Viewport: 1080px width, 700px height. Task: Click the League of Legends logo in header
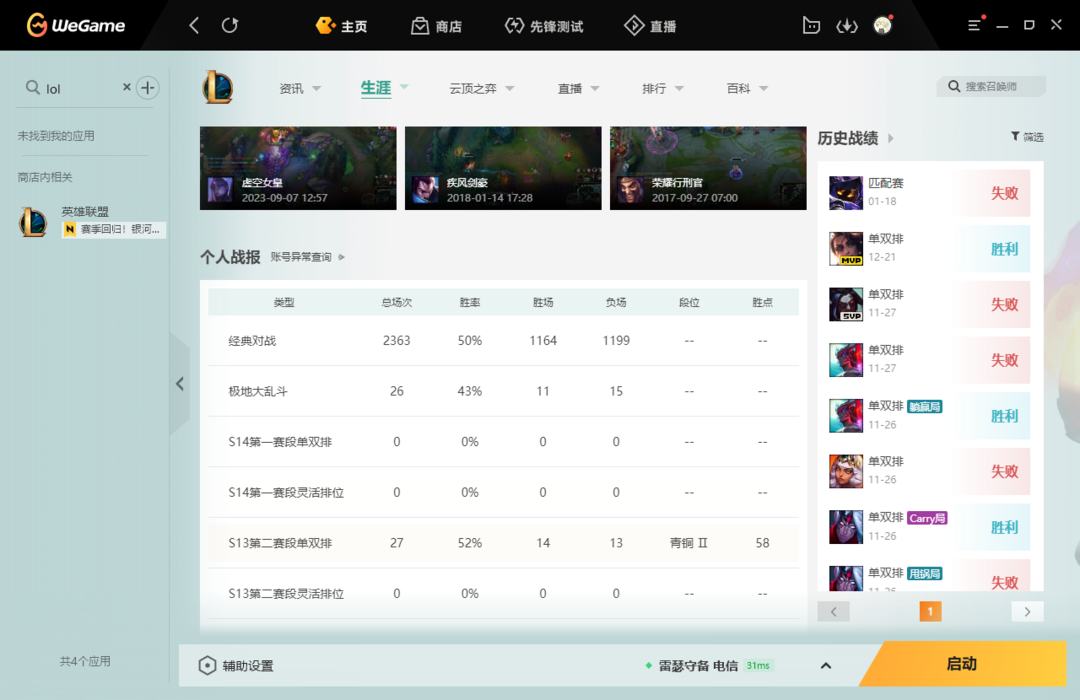(x=218, y=88)
